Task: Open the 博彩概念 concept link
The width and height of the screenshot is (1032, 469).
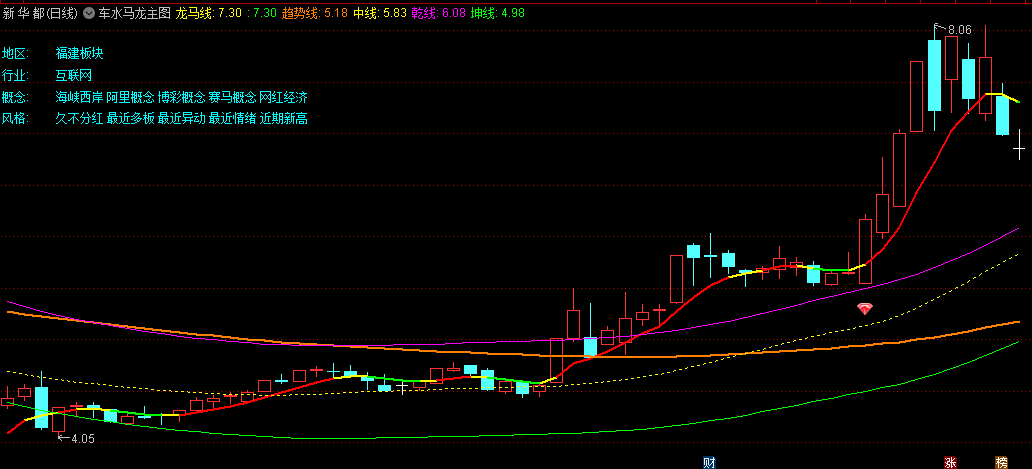Action: 182,97
